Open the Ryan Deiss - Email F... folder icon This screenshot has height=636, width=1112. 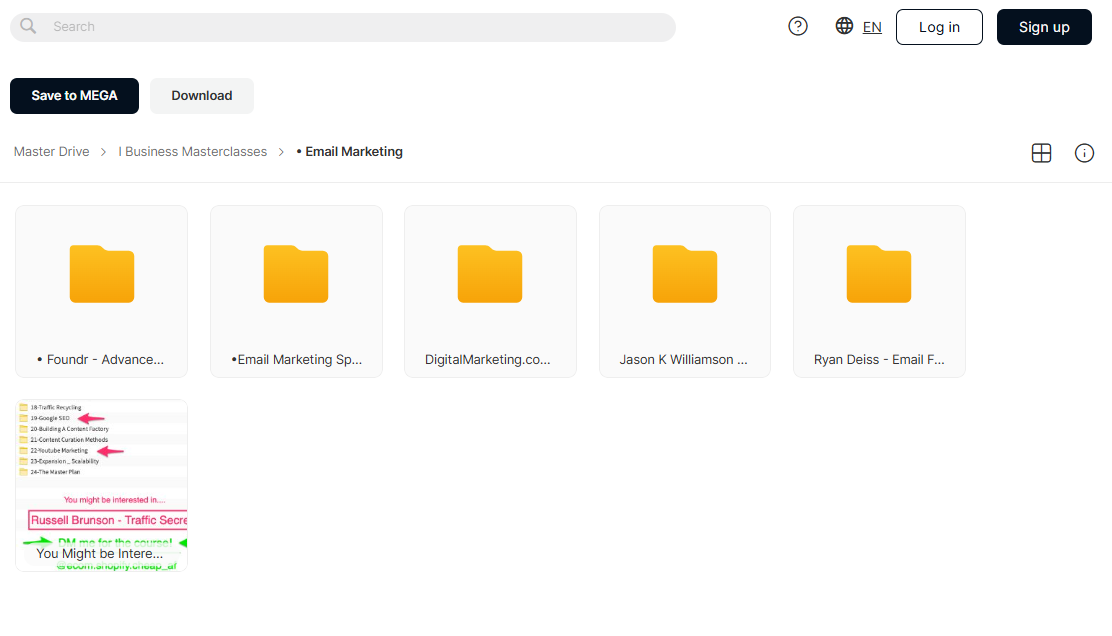pos(879,274)
